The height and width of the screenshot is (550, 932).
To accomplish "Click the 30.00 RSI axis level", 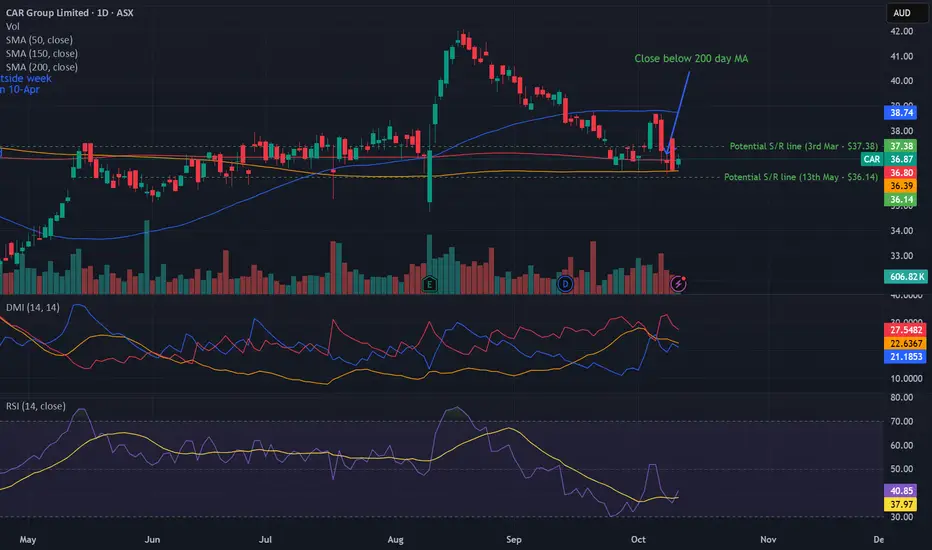I will point(901,517).
